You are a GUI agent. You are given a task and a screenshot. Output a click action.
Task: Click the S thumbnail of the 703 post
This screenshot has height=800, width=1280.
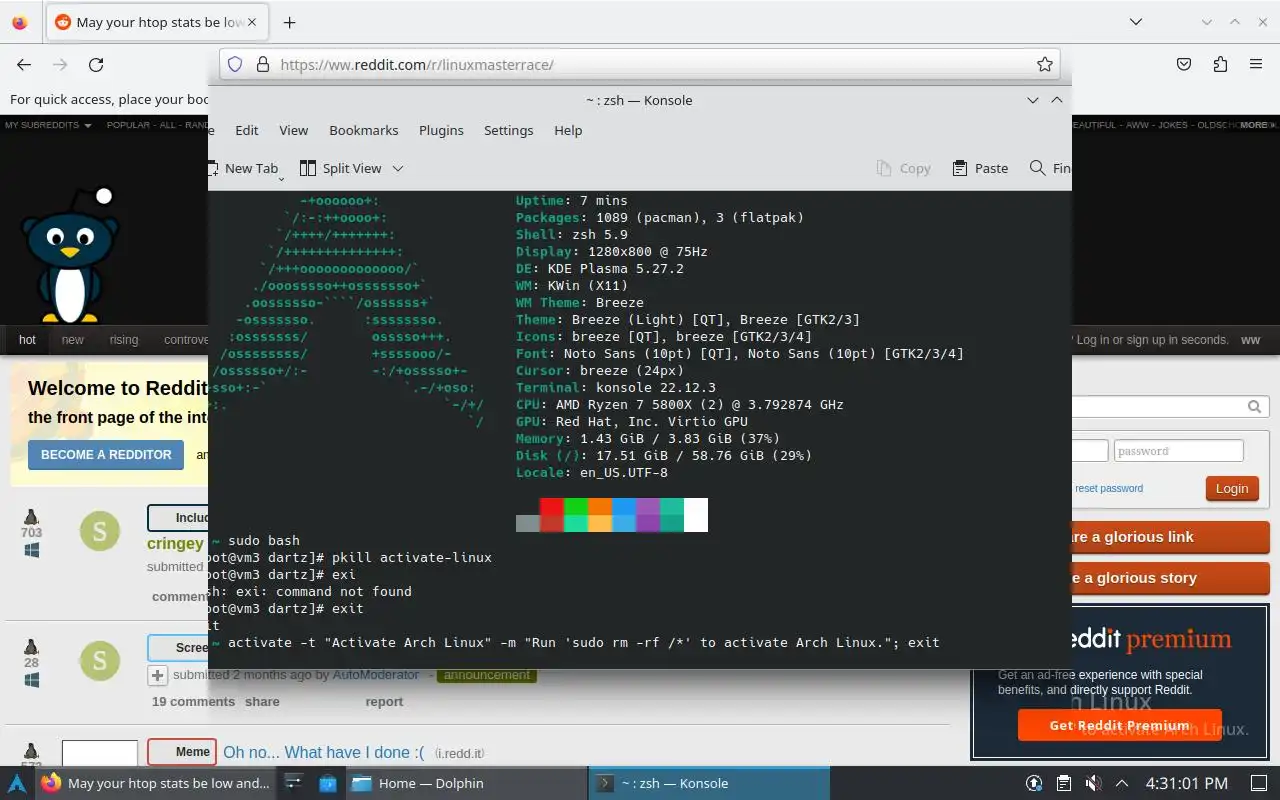(x=100, y=532)
